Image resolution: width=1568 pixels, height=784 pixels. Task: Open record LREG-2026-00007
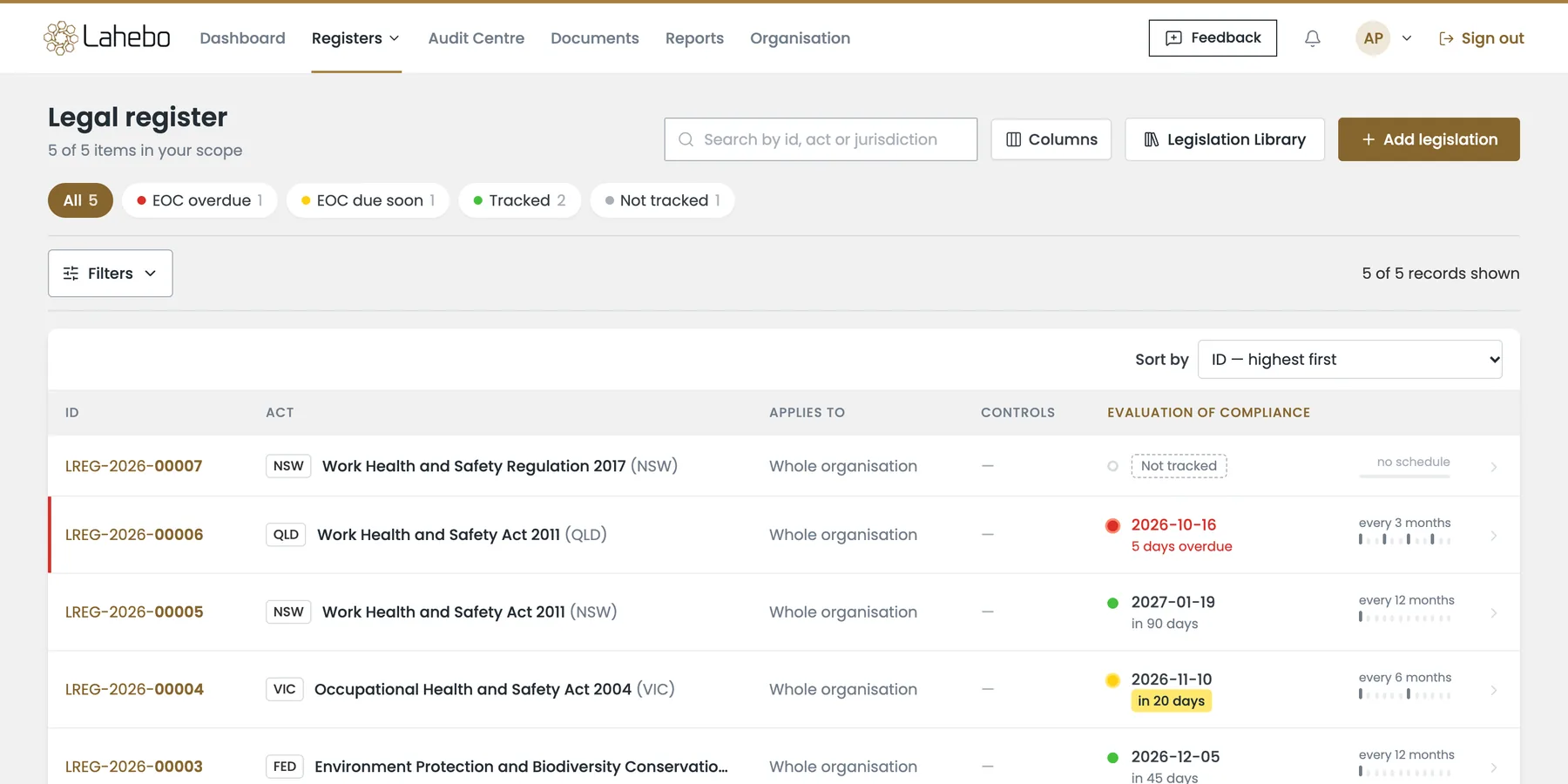tap(133, 466)
